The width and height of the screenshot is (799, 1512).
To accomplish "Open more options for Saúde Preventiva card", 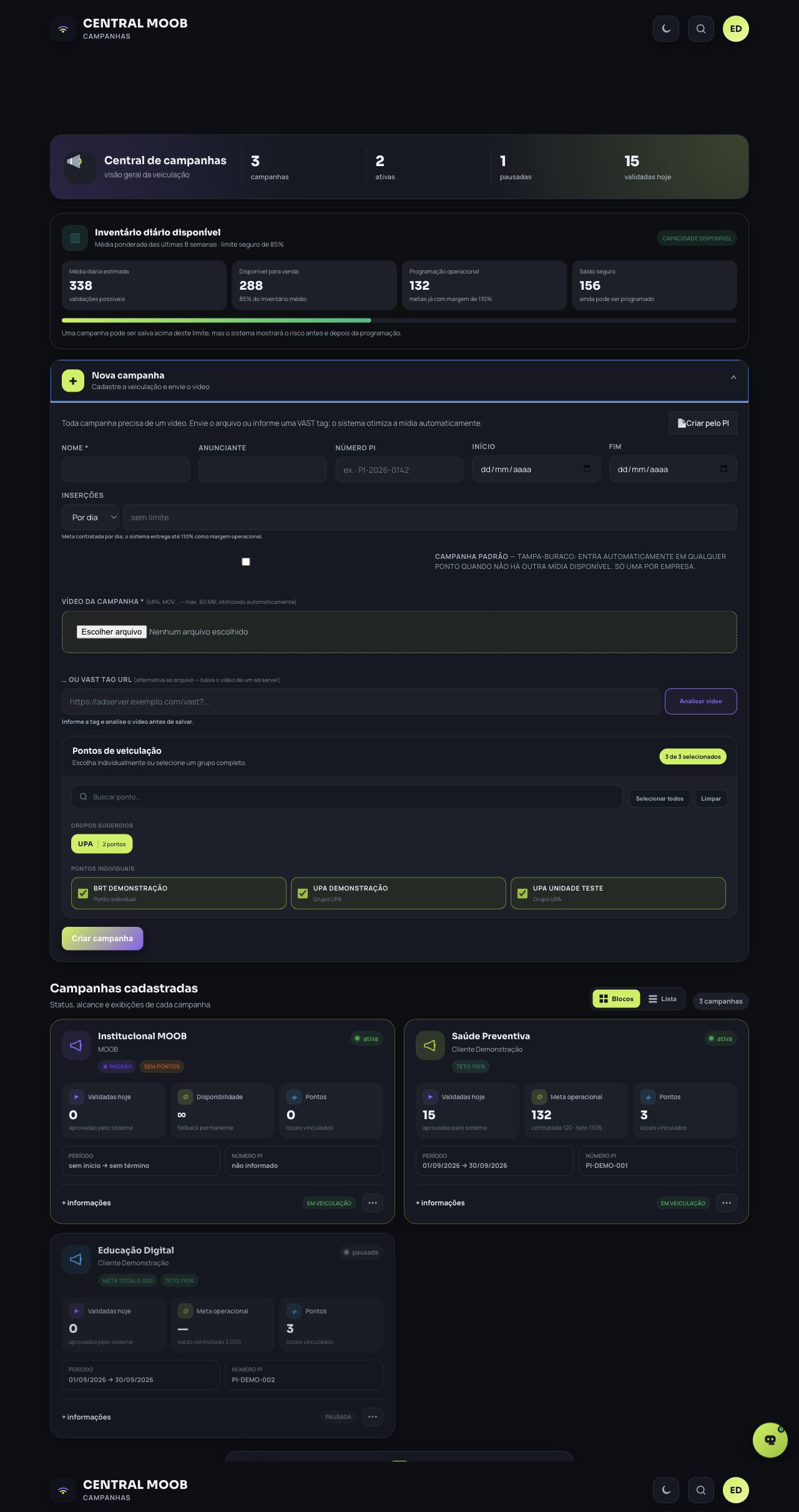I will click(727, 1203).
